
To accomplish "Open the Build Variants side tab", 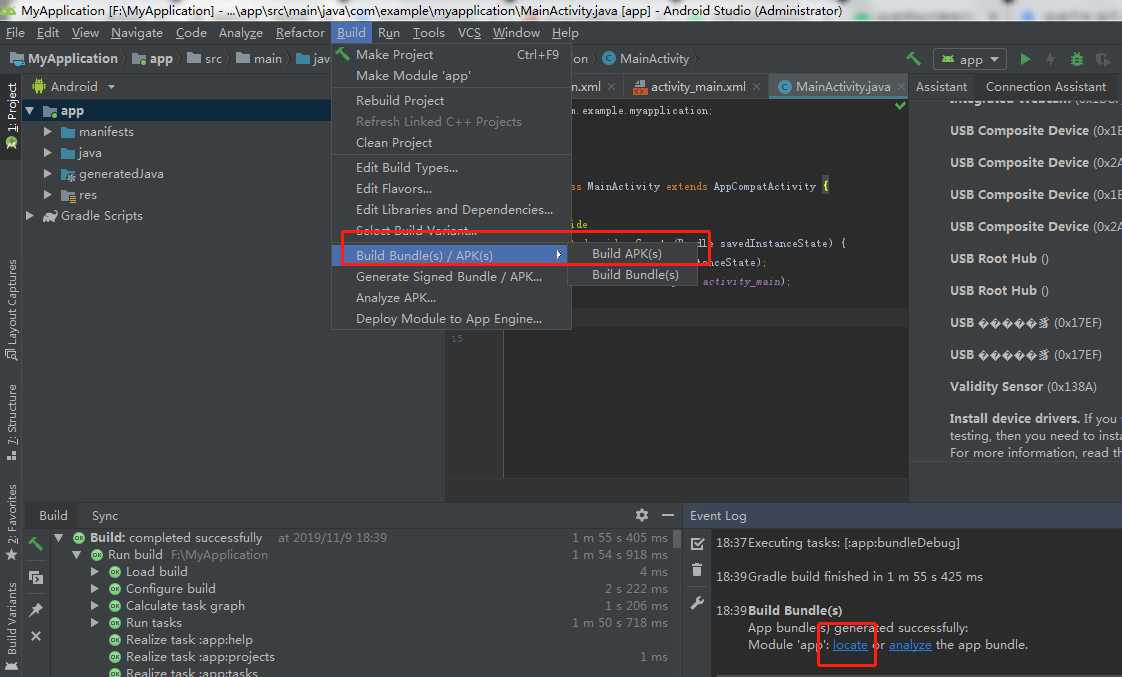I will pos(11,628).
